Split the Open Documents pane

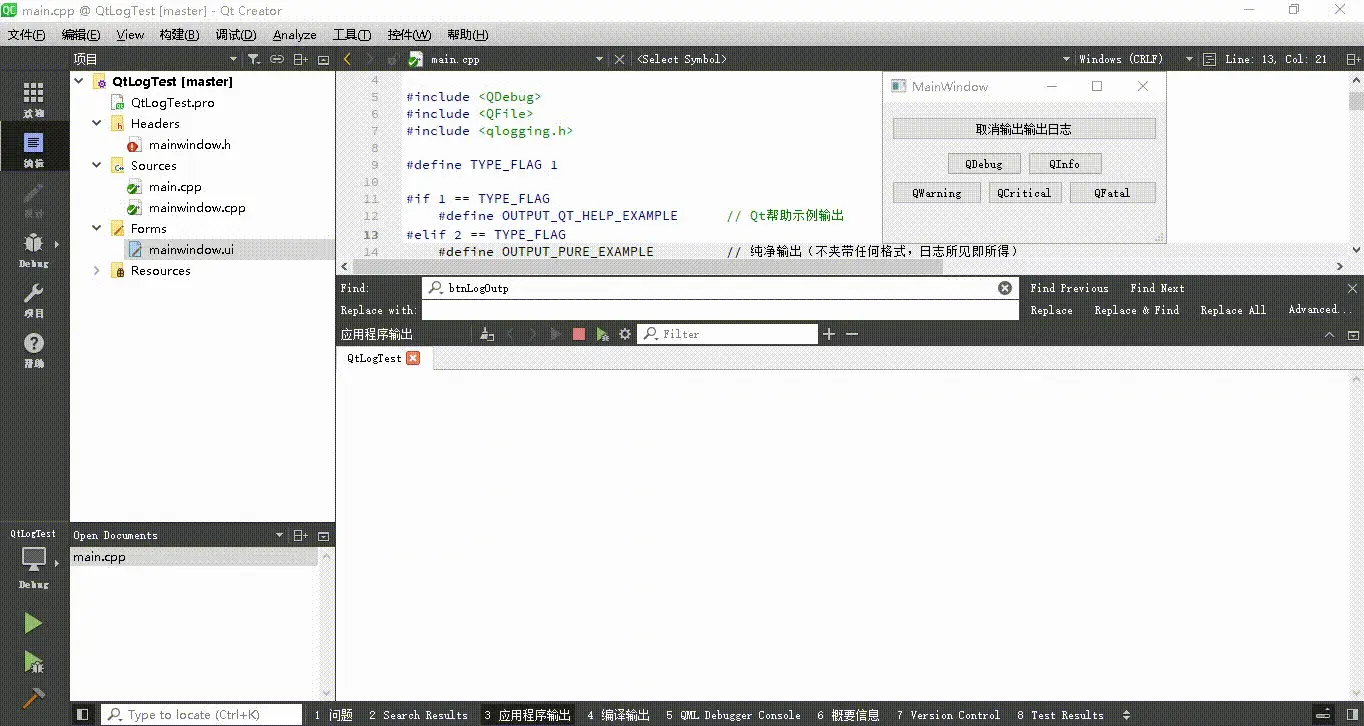click(301, 536)
